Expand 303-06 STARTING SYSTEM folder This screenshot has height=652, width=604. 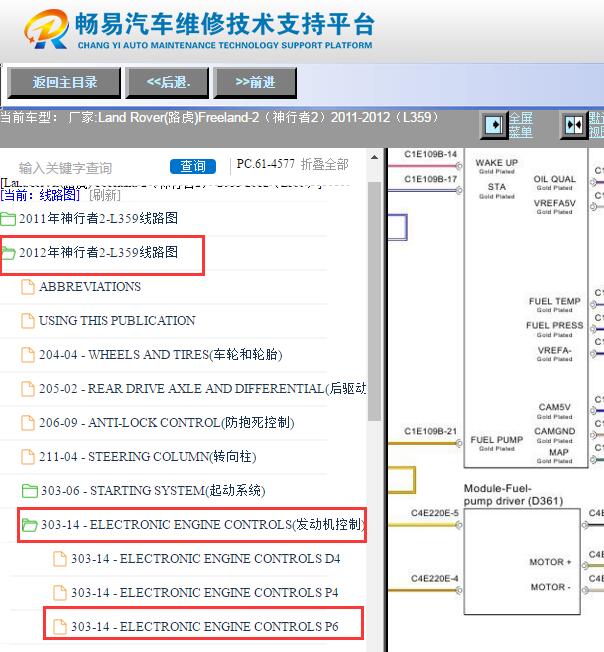153,491
